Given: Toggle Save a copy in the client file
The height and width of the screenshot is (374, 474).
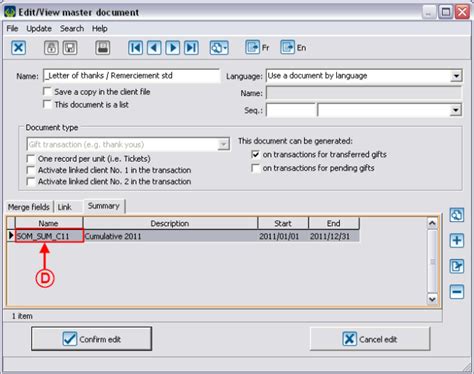Looking at the screenshot, I should [47, 91].
